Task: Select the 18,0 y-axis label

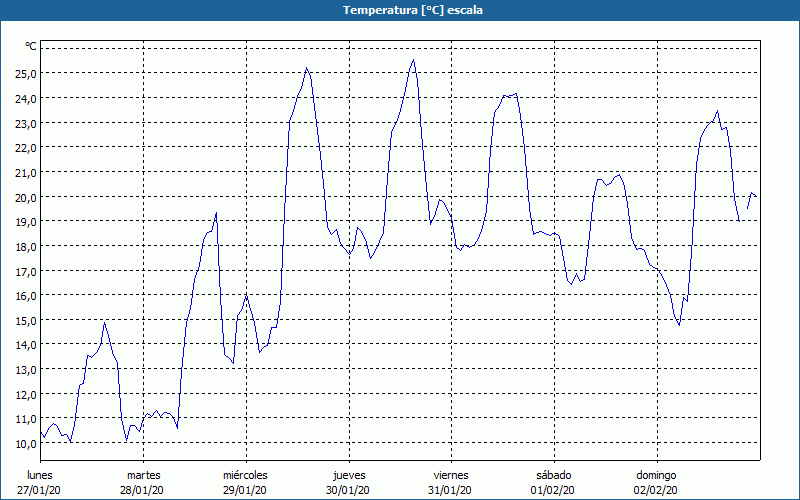Action: [26, 246]
